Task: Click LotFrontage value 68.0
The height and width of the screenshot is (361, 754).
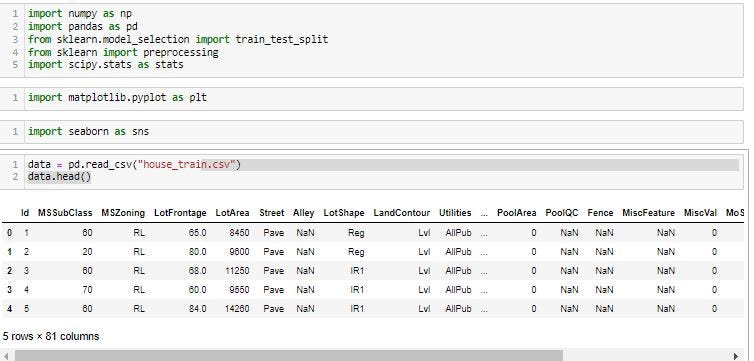Action: point(198,271)
